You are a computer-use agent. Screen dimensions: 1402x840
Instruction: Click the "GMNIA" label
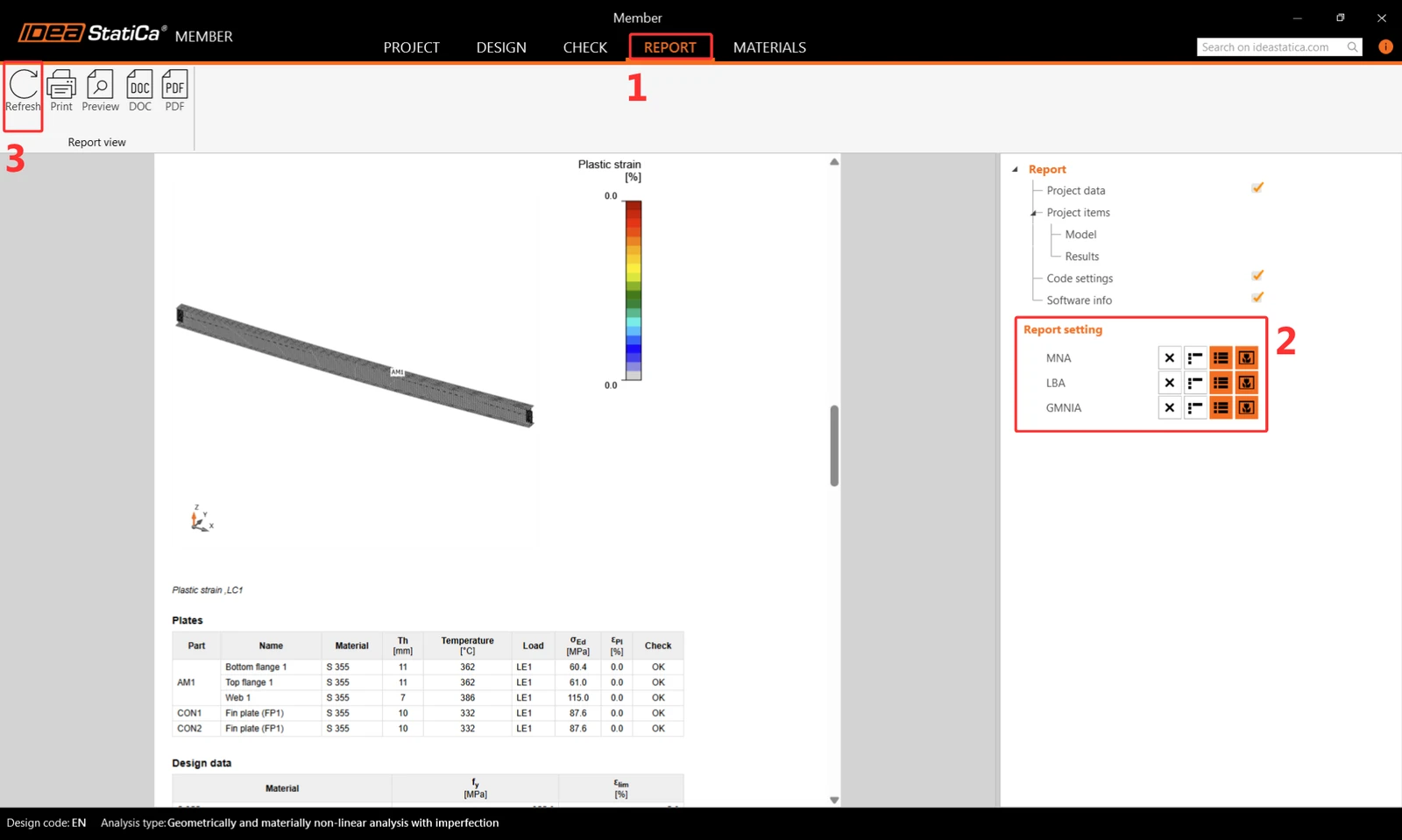click(1064, 408)
